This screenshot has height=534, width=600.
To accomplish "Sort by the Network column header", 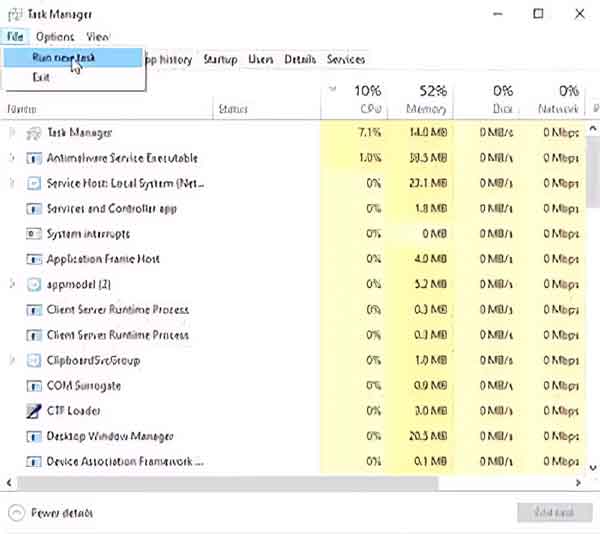I will (558, 109).
